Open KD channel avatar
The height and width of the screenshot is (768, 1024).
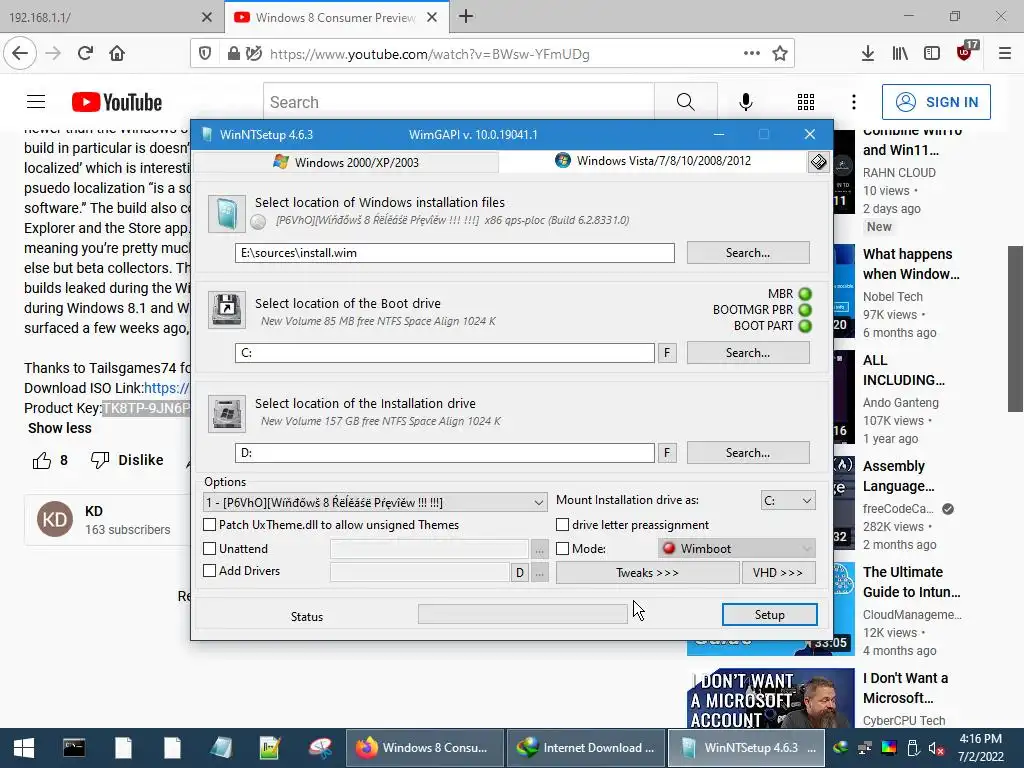click(55, 520)
